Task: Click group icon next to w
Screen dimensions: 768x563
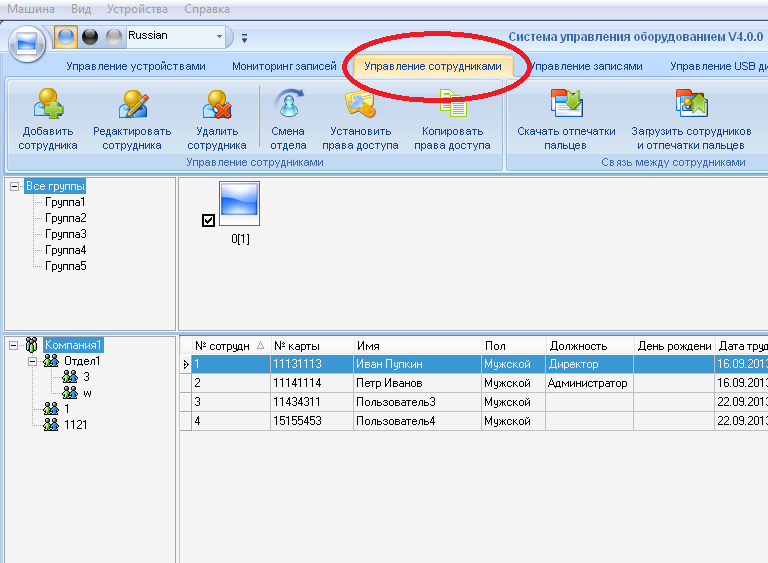Action: [70, 392]
